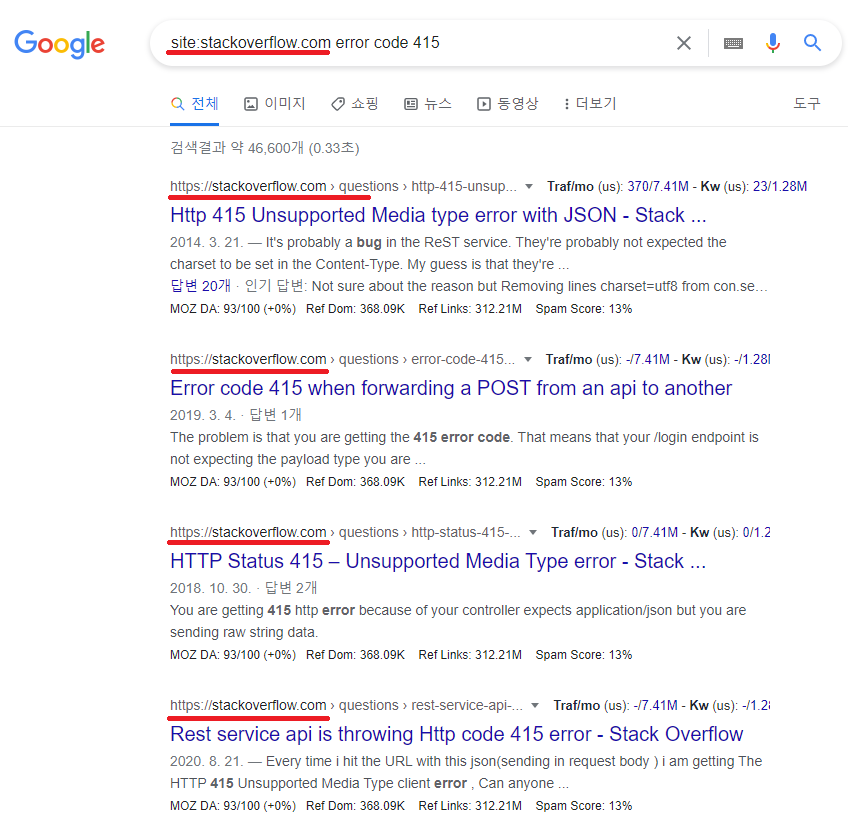848x839 pixels.
Task: Clear the search box with X icon
Action: tap(684, 43)
